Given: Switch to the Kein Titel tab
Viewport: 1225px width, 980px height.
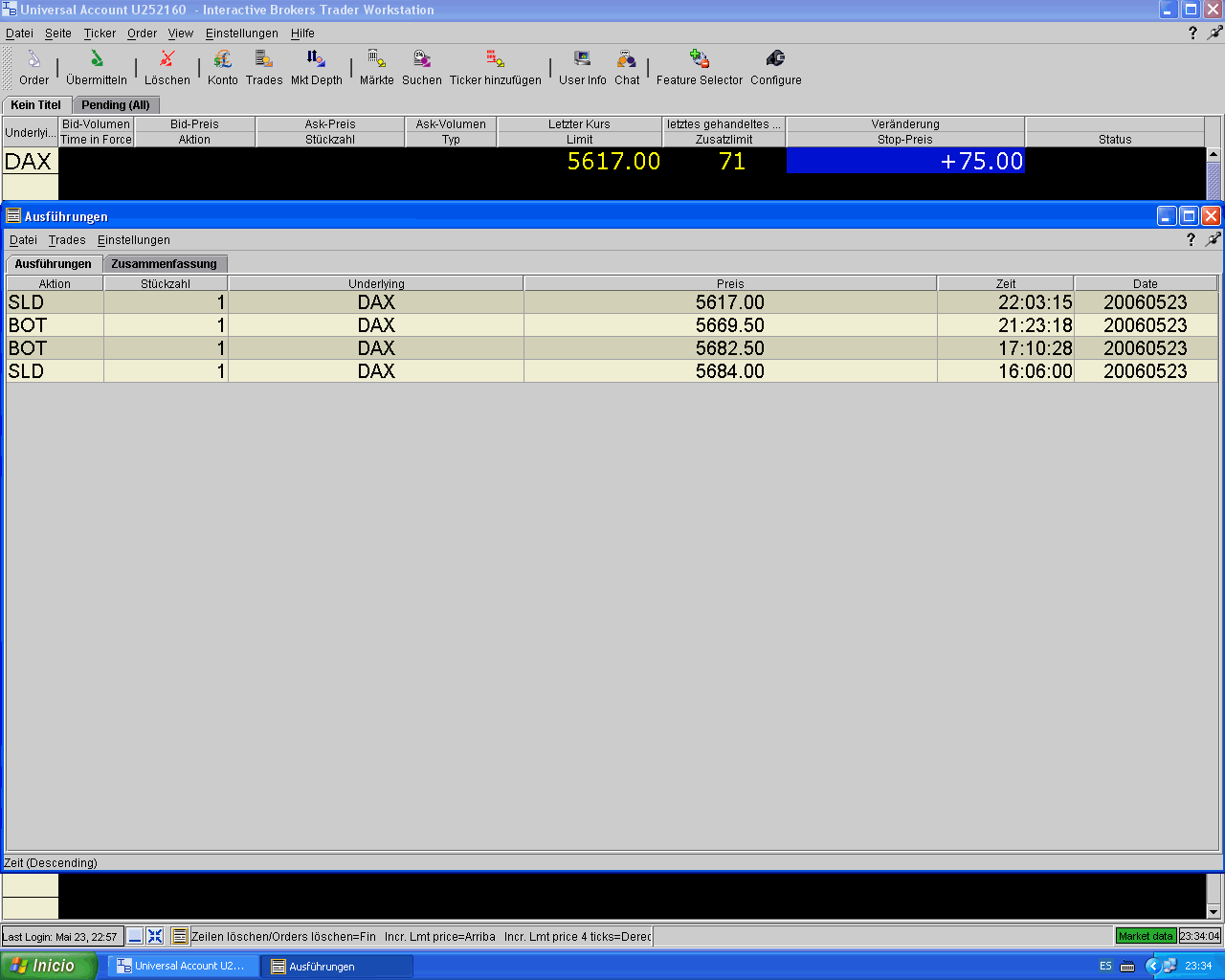Looking at the screenshot, I should click(x=36, y=105).
